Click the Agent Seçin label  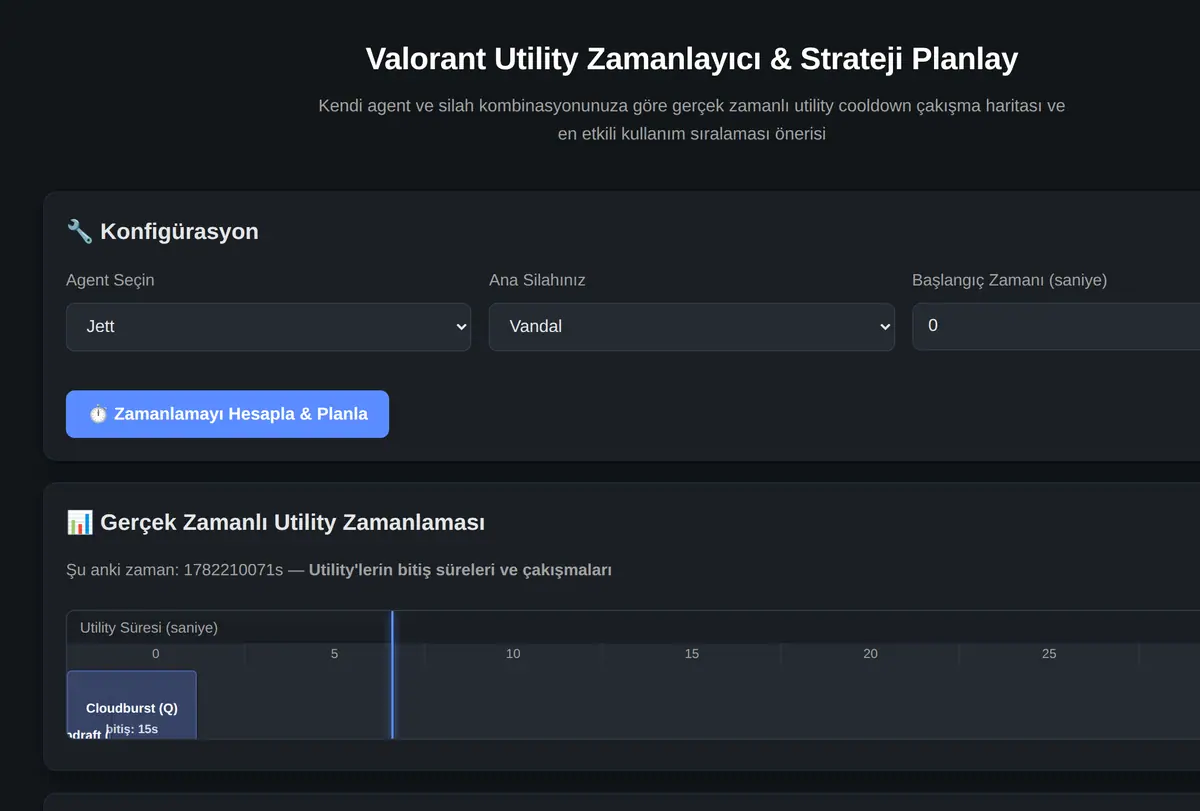tap(110, 280)
